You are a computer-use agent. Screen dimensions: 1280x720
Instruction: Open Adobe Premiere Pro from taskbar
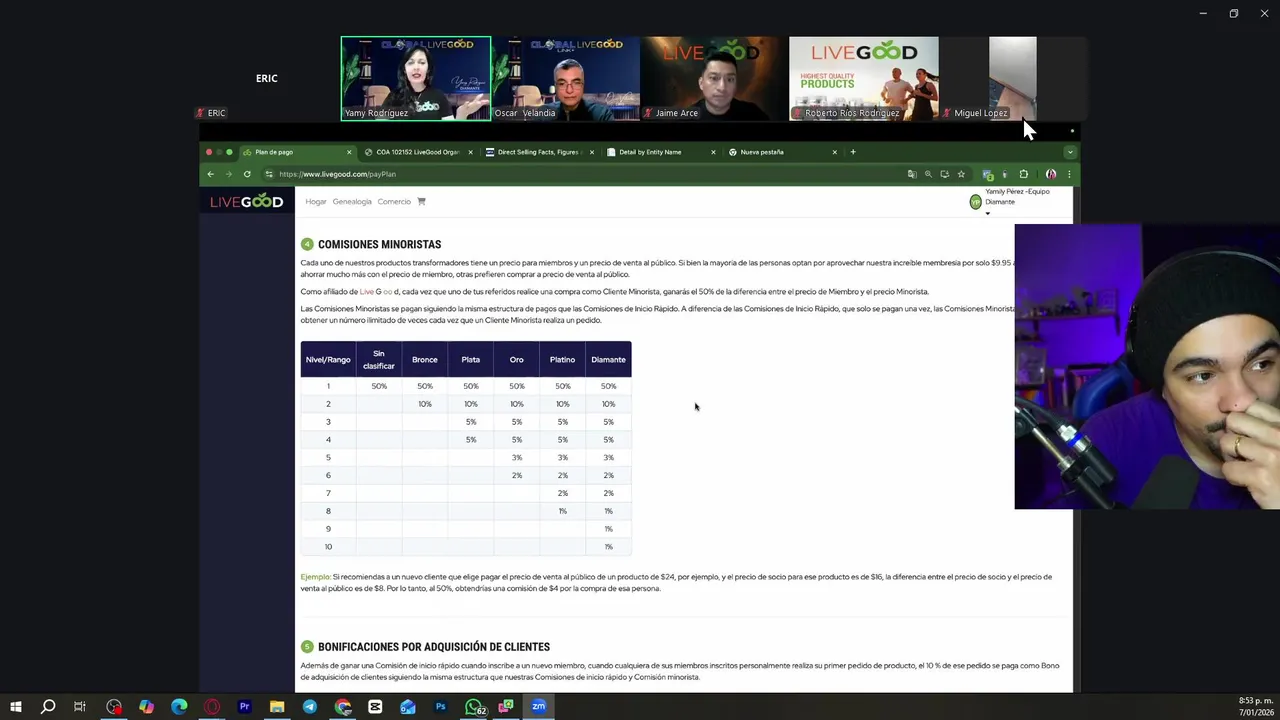(244, 707)
